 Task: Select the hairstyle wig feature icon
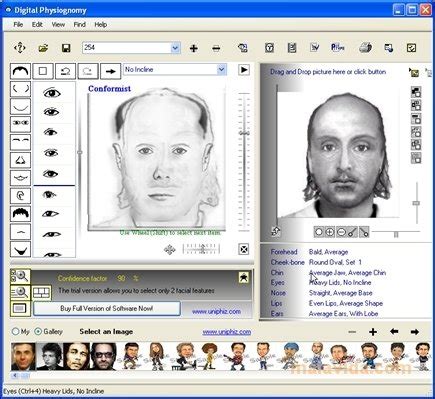click(21, 213)
